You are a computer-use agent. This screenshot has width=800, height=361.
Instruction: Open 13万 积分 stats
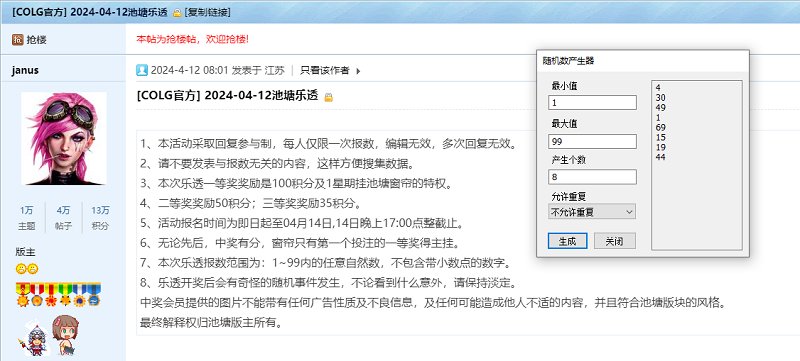pos(100,218)
